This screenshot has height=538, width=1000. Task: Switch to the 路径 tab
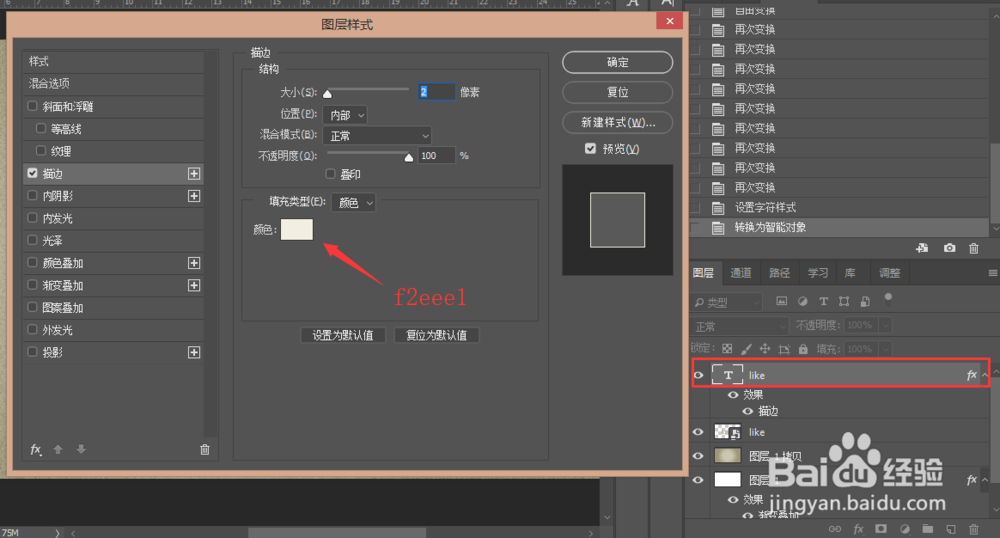(x=779, y=273)
